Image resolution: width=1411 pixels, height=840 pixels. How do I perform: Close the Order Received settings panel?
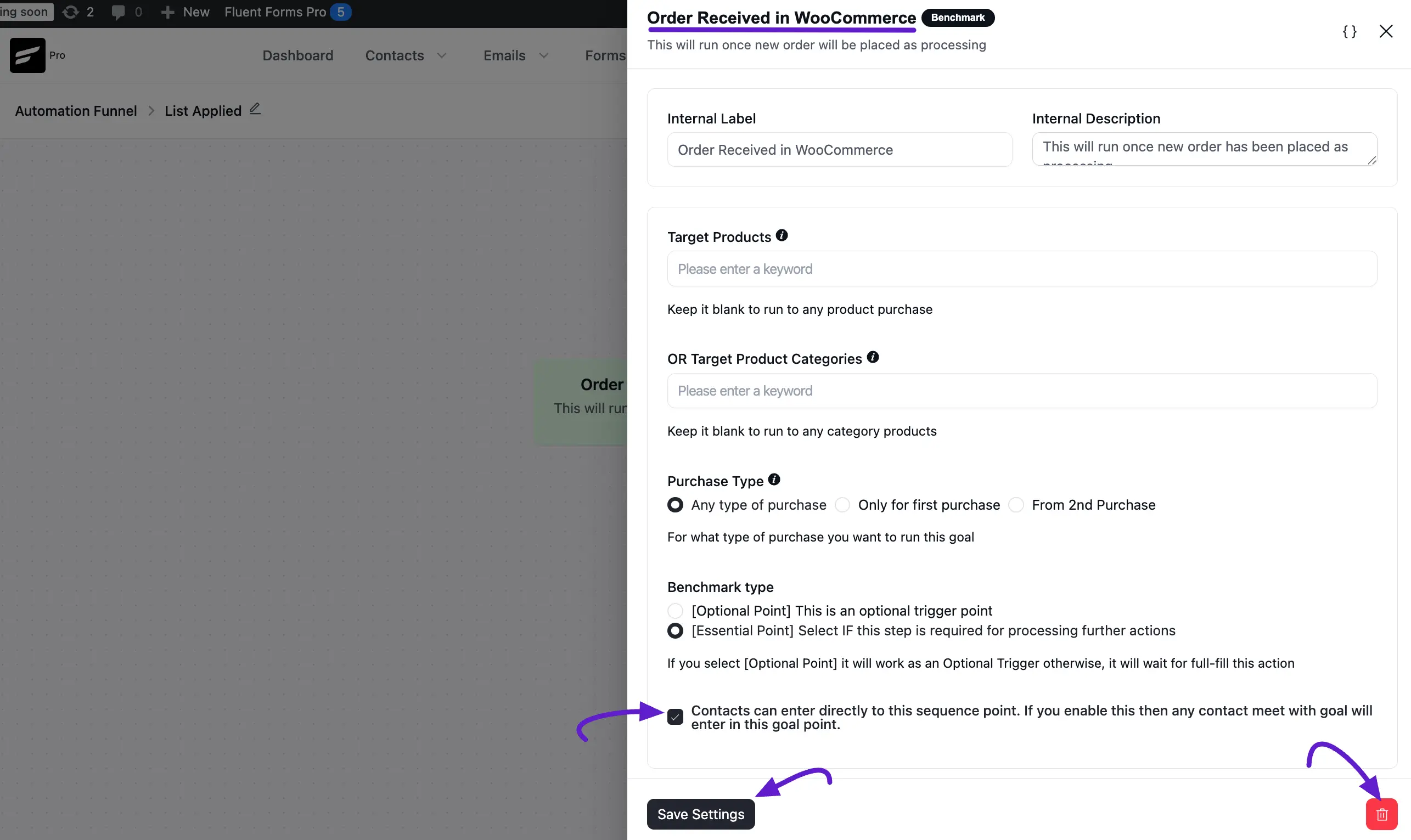1386,31
